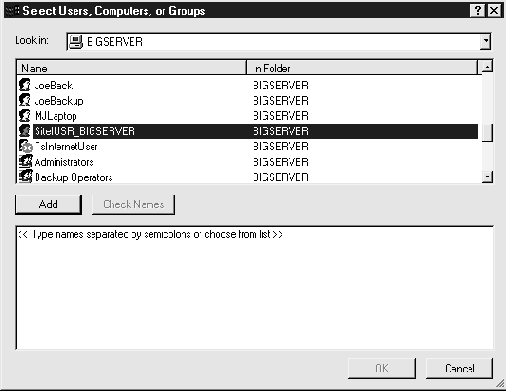
Task: Click the JoeBackup user icon
Action: tap(25, 100)
